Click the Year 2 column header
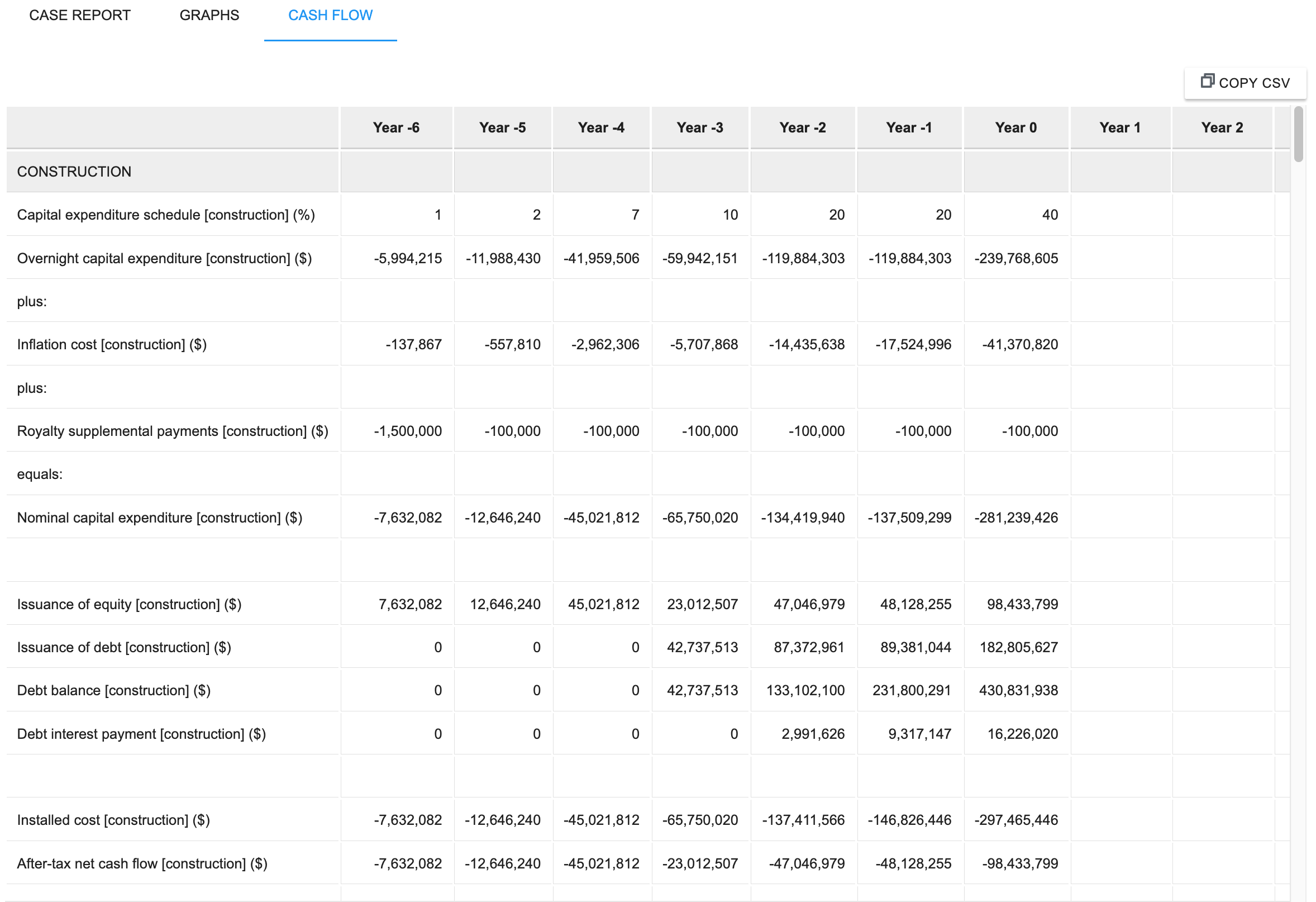 tap(1222, 127)
